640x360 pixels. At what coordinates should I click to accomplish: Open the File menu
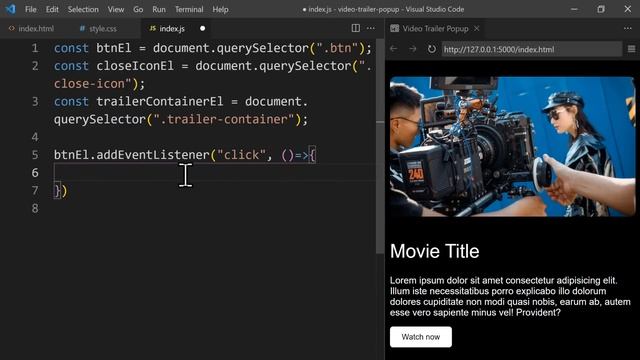tap(31, 9)
